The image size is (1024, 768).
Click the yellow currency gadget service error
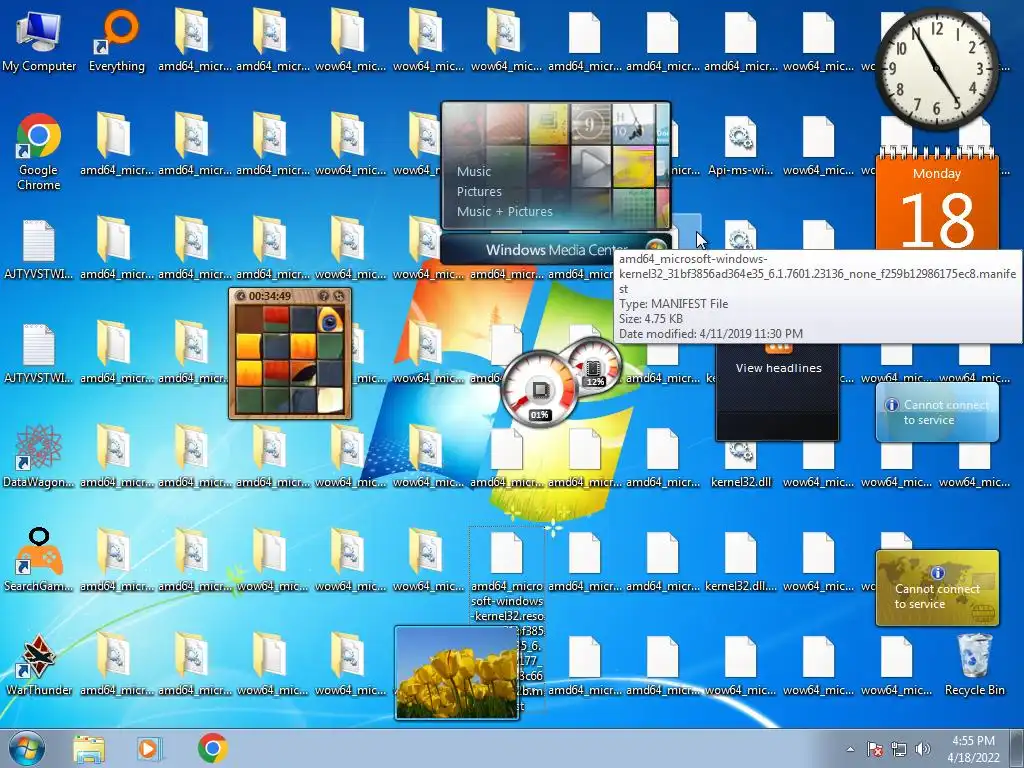pos(937,588)
